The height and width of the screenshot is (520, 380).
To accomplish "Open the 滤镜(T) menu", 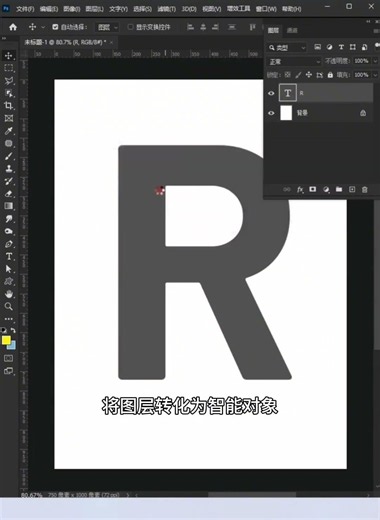I will [166, 9].
